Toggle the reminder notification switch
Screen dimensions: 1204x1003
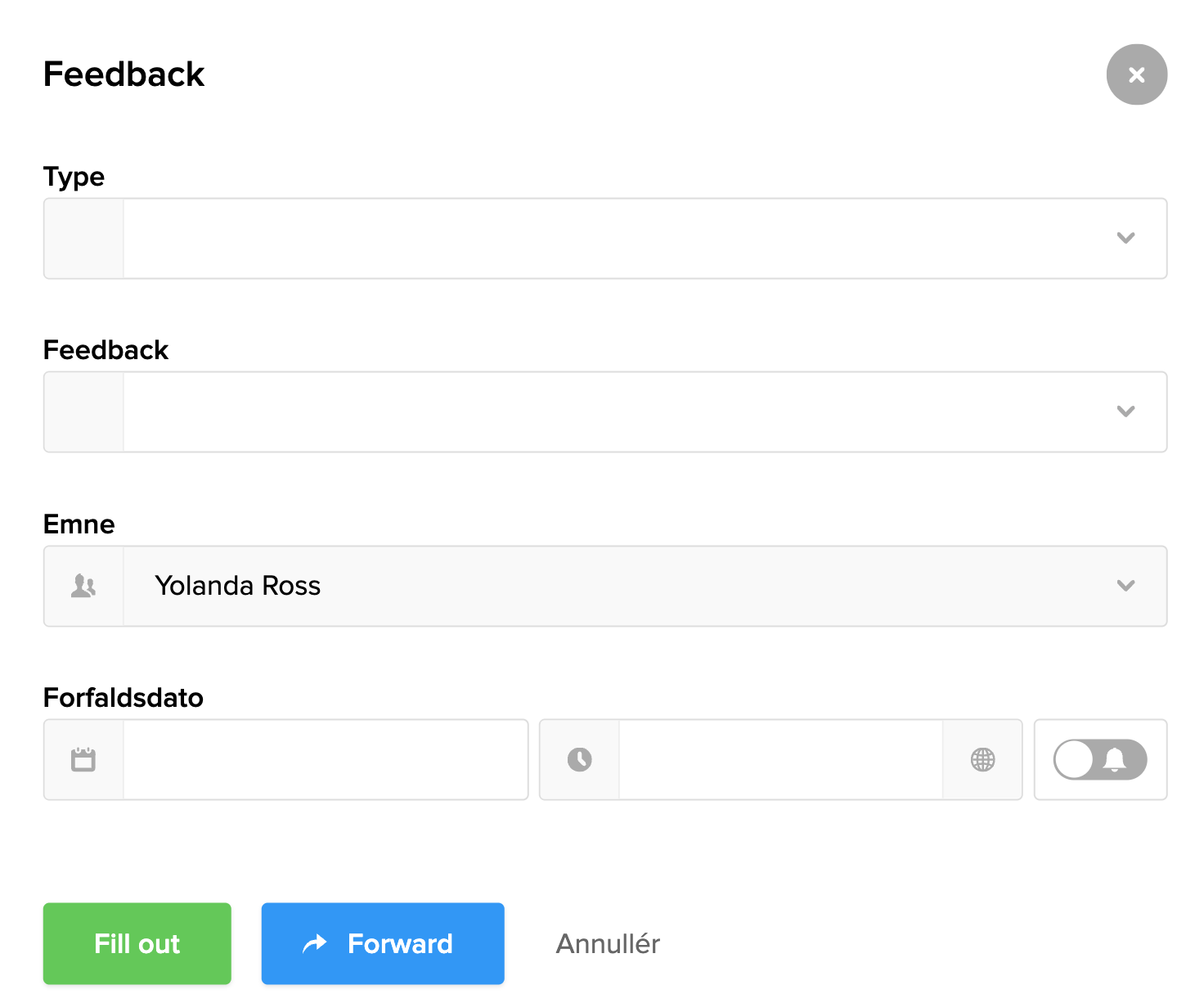point(1099,759)
